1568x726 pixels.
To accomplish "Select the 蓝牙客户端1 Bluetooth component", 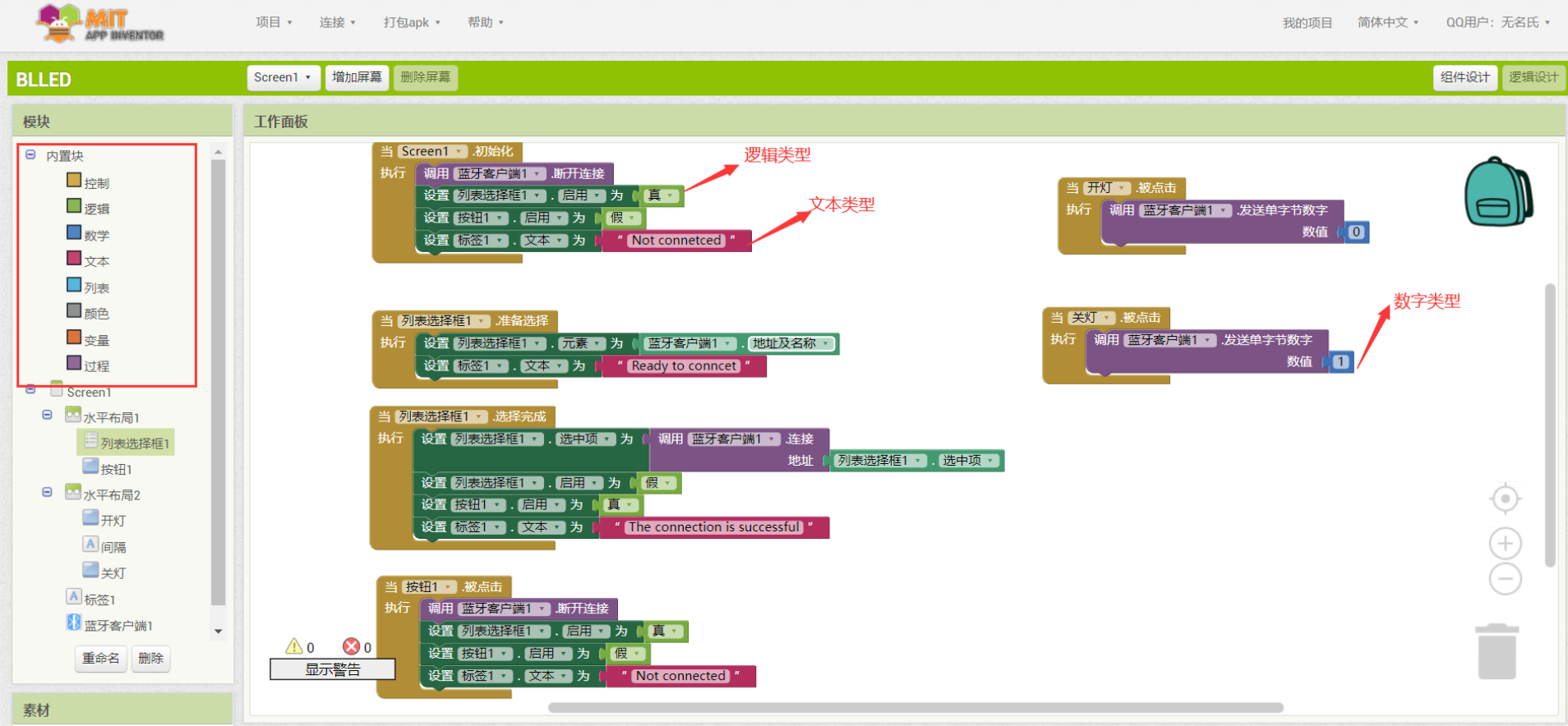I will pyautogui.click(x=118, y=625).
